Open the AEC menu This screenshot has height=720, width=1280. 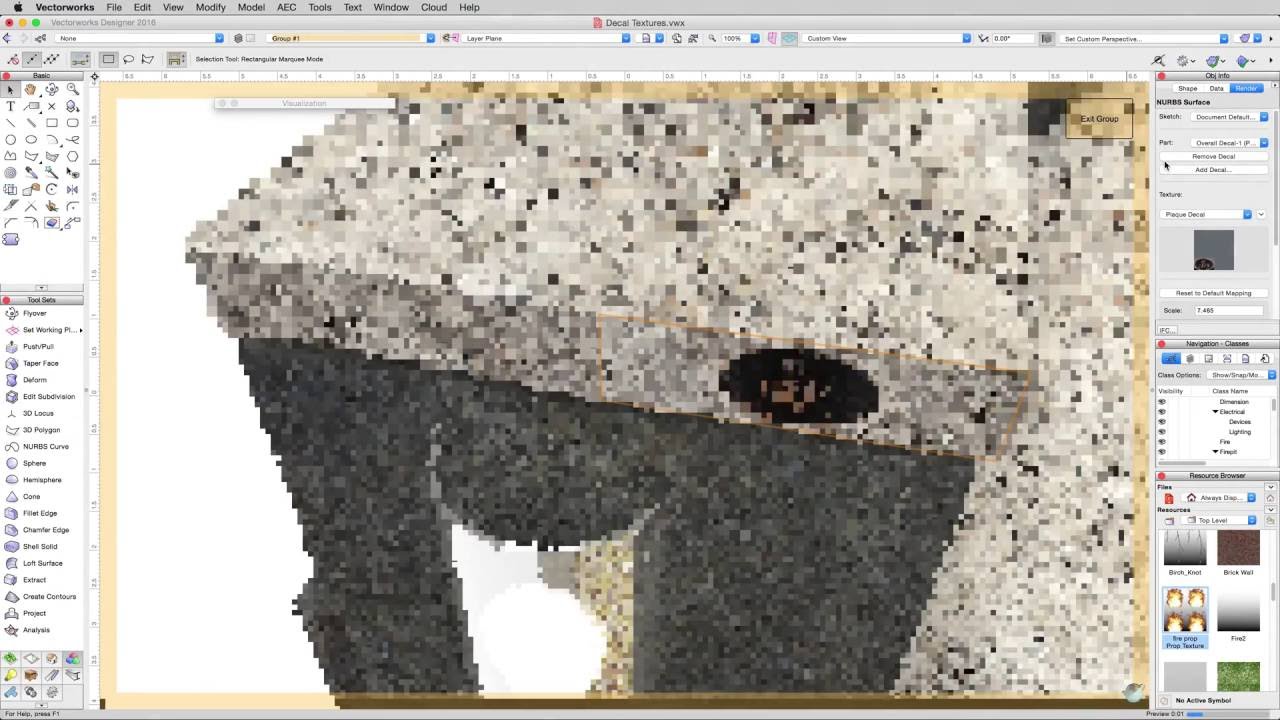tap(286, 7)
